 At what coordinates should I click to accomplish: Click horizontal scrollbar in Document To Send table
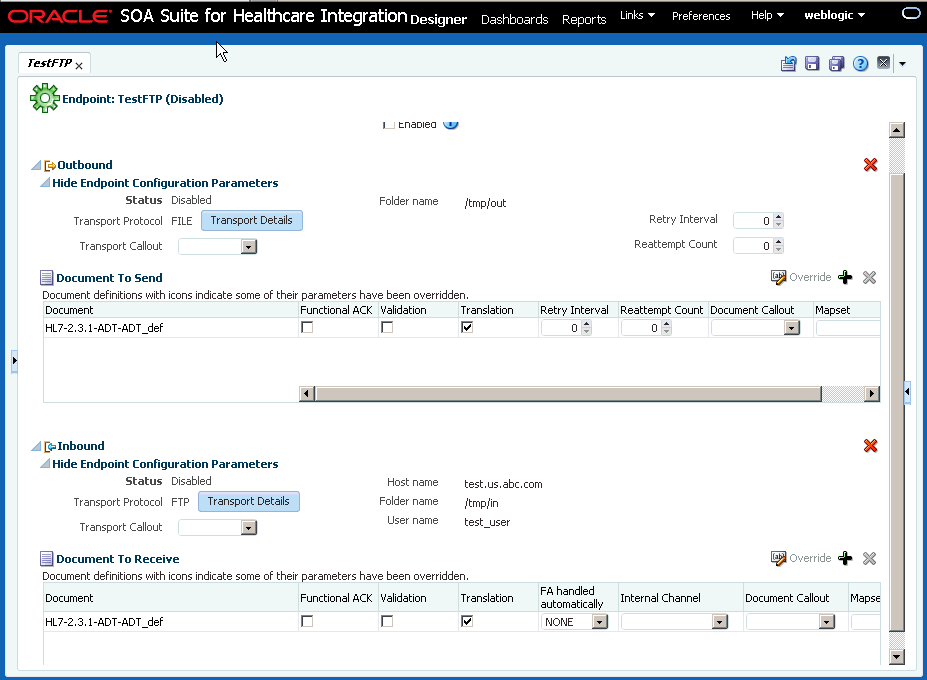(x=568, y=394)
